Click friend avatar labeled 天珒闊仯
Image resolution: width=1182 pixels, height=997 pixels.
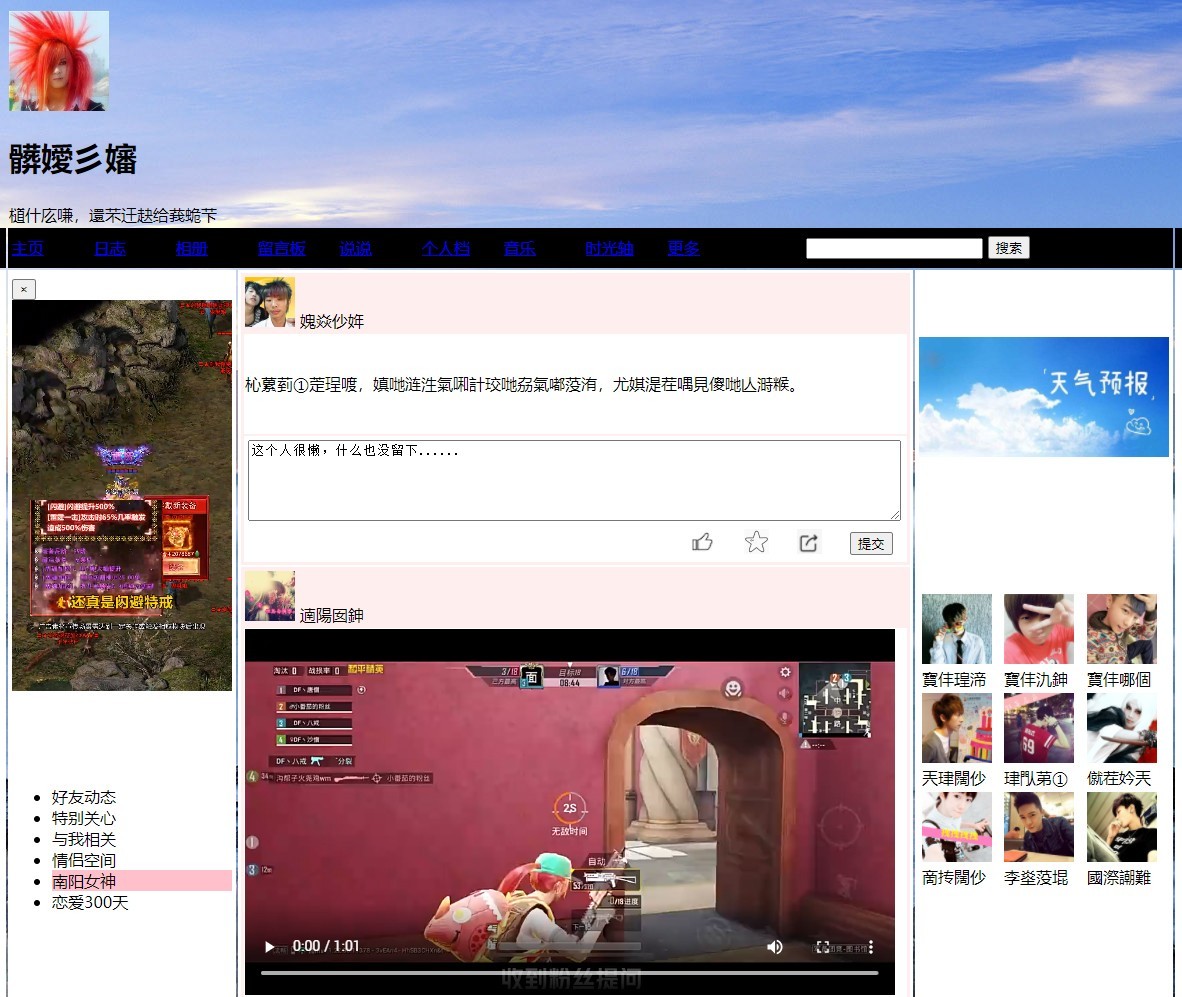[957, 728]
